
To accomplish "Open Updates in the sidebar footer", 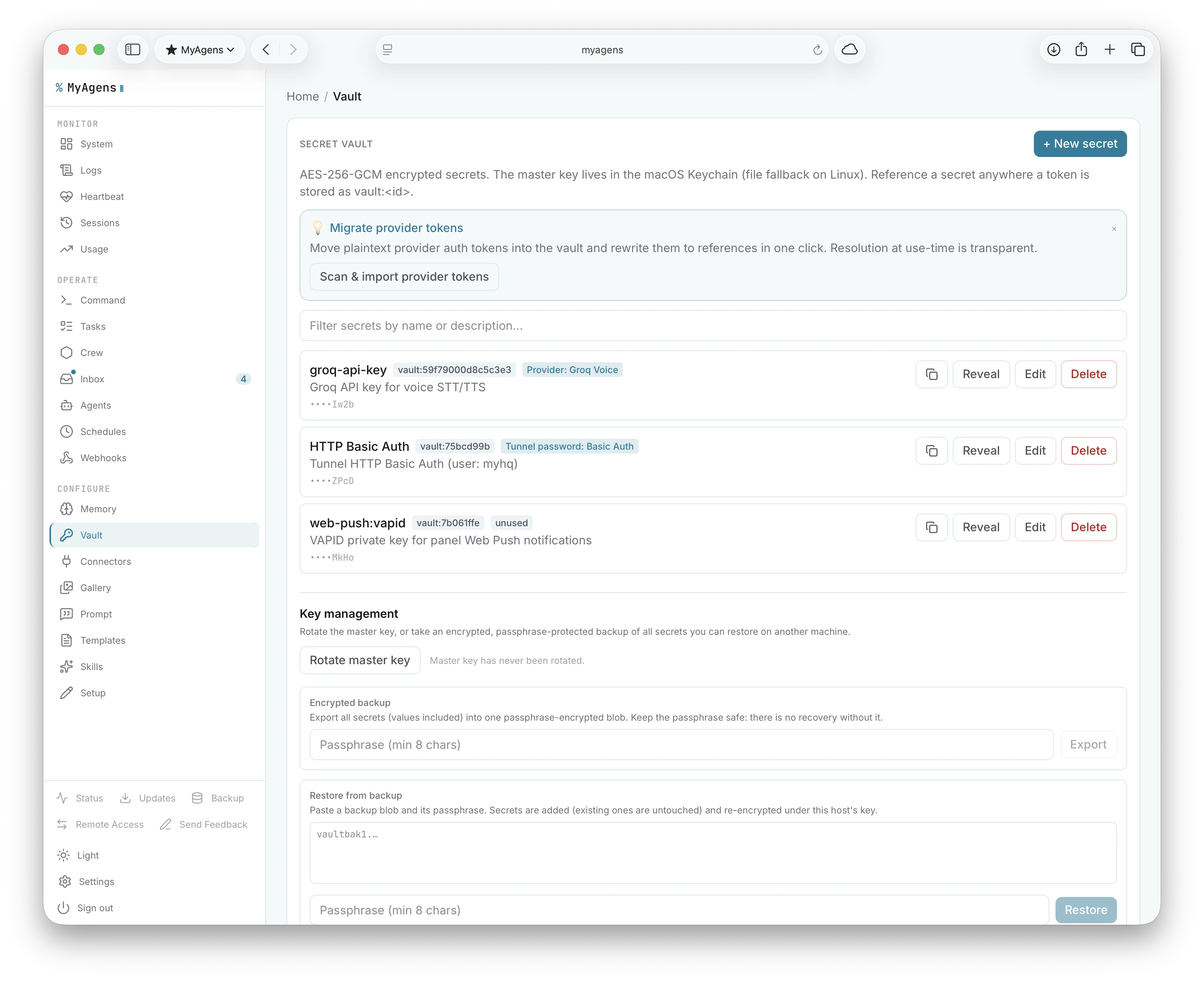I will pyautogui.click(x=148, y=798).
